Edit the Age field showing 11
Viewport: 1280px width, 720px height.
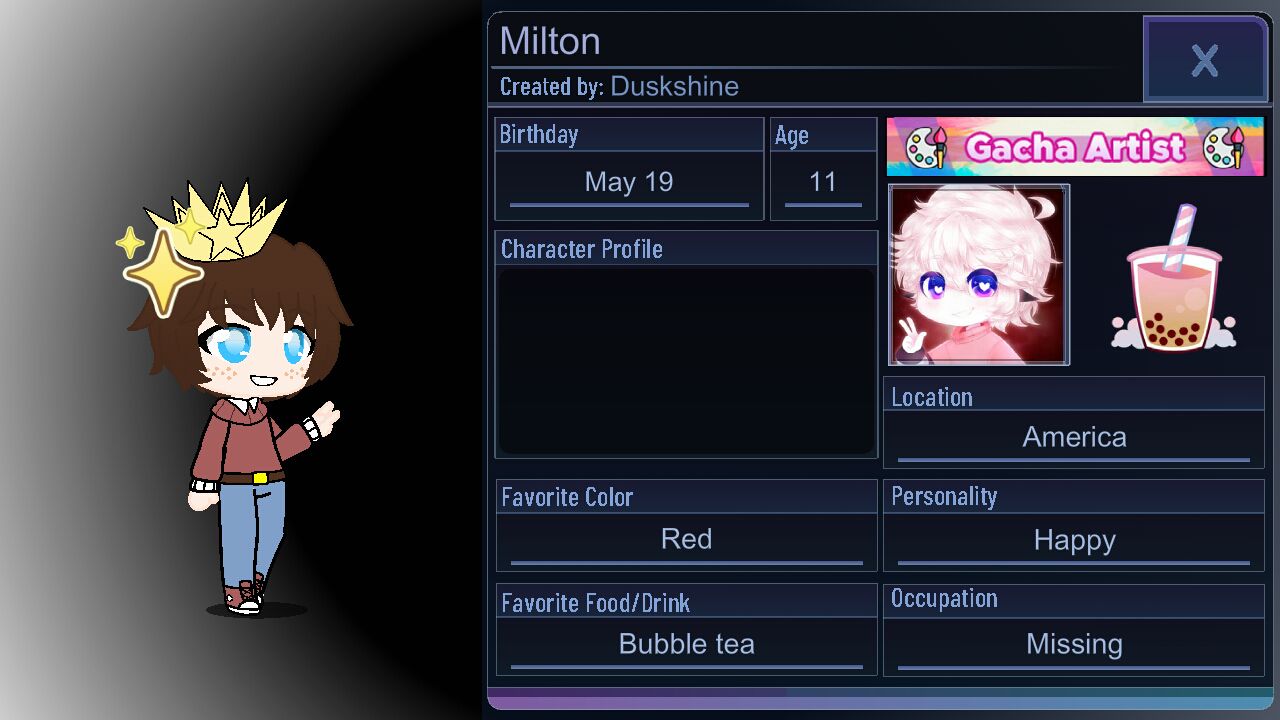(x=823, y=184)
